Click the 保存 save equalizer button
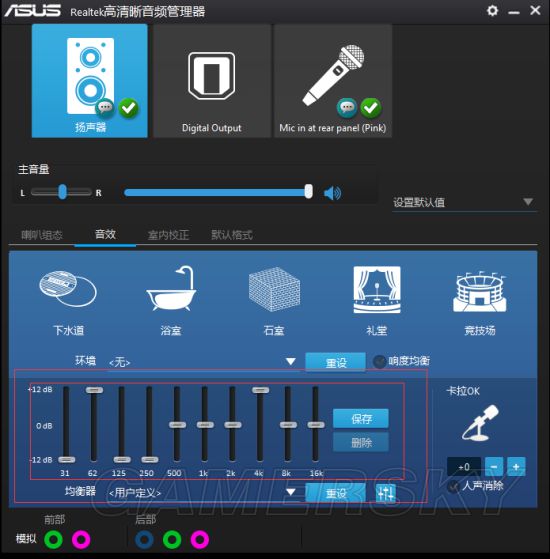Image resolution: width=550 pixels, height=559 pixels. point(361,419)
